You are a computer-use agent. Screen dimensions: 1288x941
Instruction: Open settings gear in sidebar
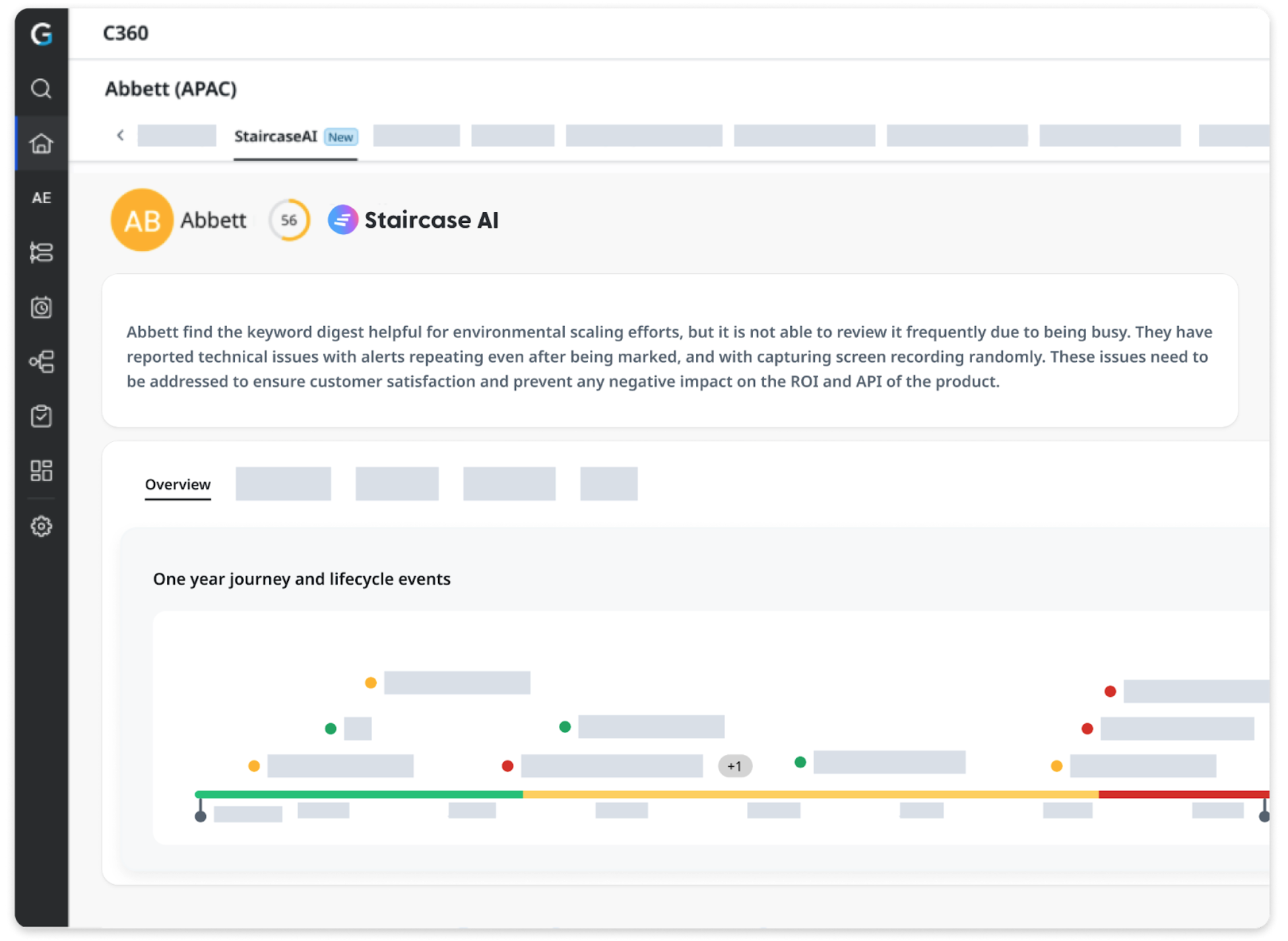click(x=42, y=526)
